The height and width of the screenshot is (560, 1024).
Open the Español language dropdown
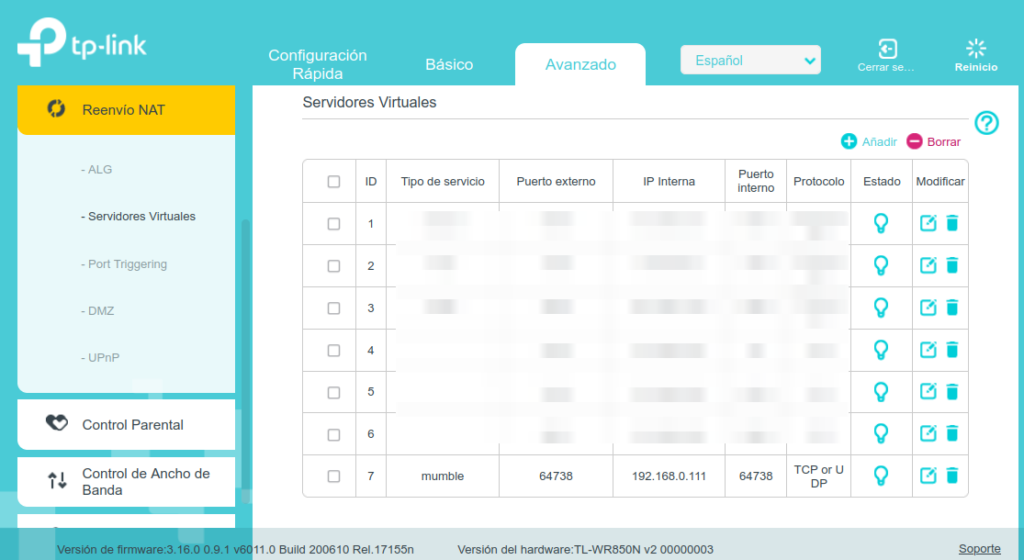pyautogui.click(x=750, y=60)
